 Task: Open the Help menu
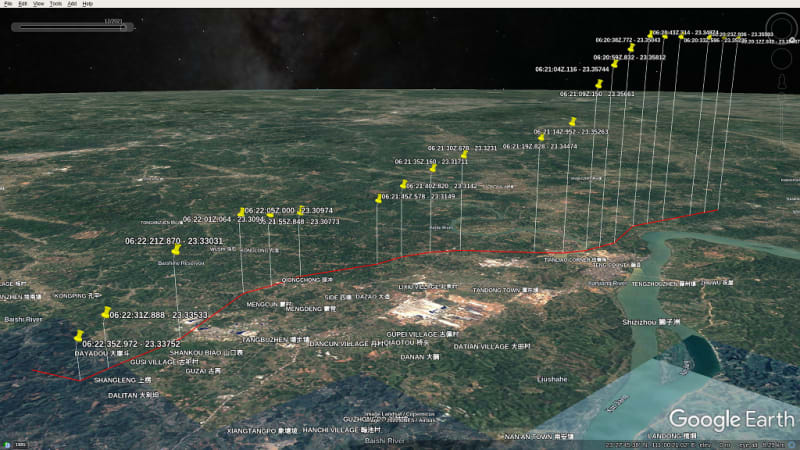tap(88, 4)
